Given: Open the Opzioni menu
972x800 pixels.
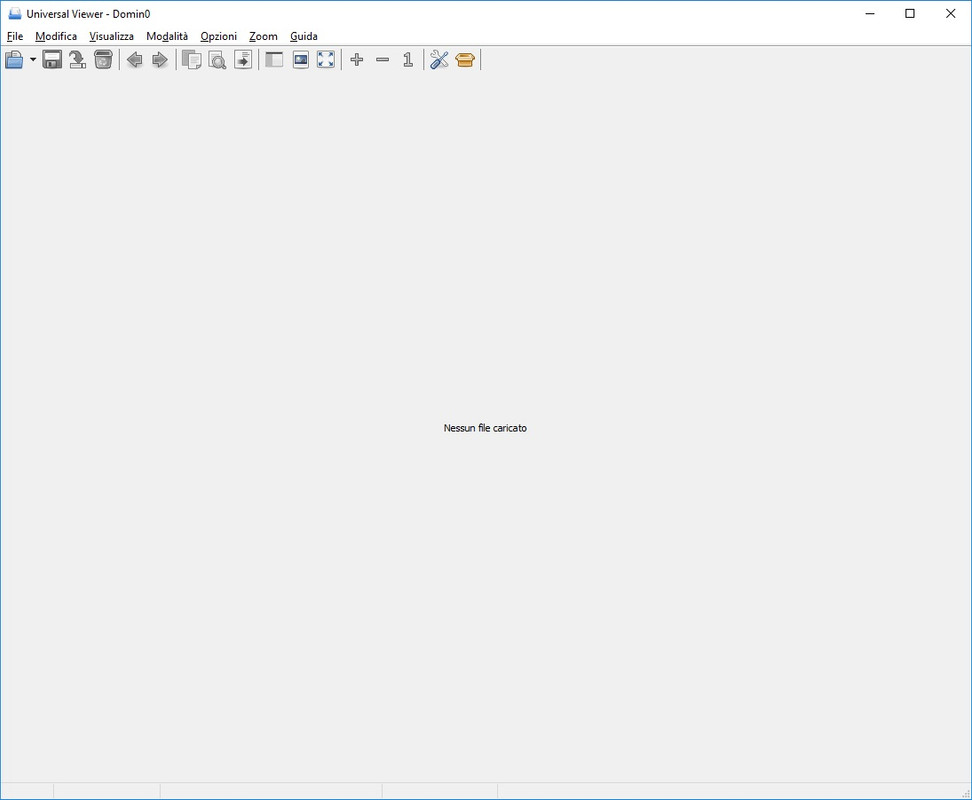Looking at the screenshot, I should [x=218, y=36].
